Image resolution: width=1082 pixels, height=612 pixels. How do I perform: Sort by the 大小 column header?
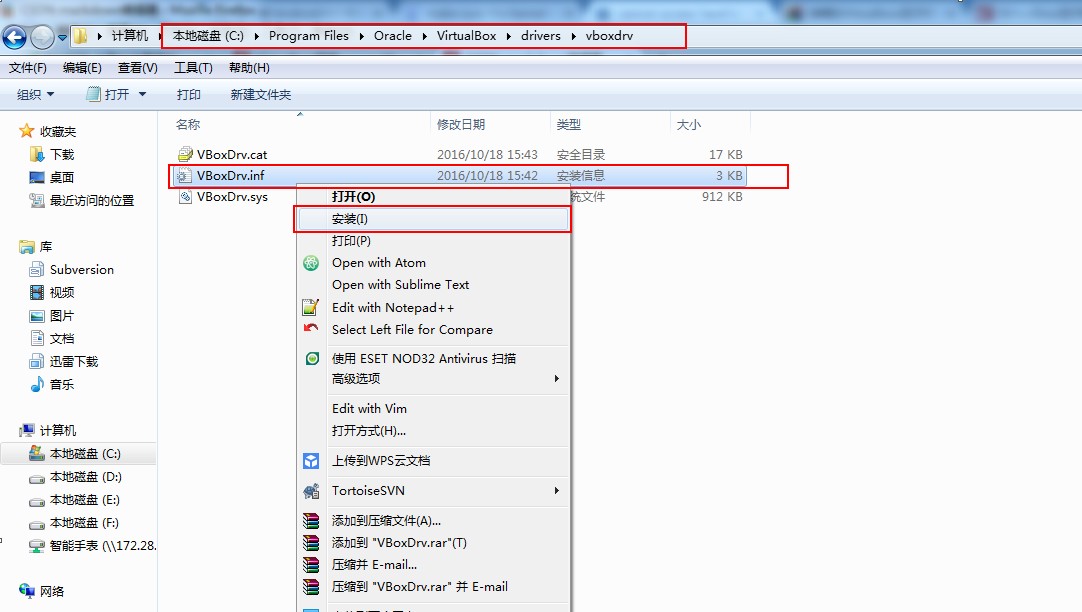pyautogui.click(x=689, y=124)
